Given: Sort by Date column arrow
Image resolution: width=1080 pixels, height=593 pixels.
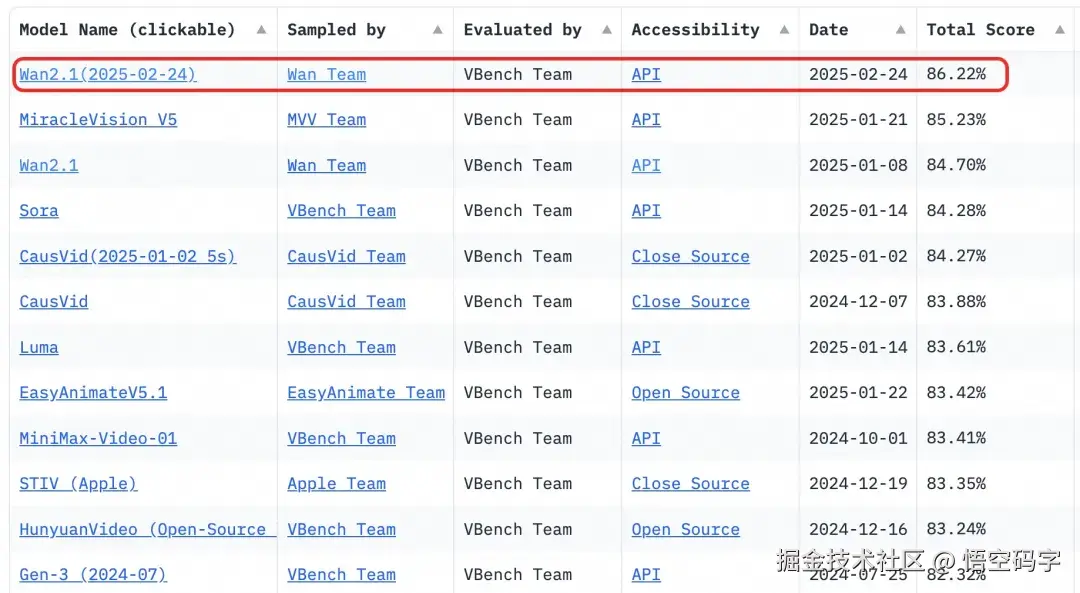Looking at the screenshot, I should click(901, 30).
